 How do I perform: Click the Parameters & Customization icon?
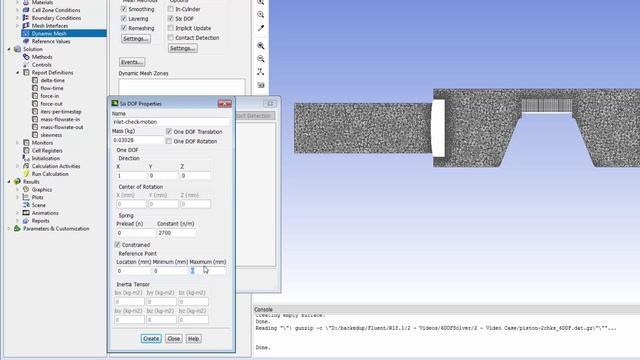click(17, 228)
